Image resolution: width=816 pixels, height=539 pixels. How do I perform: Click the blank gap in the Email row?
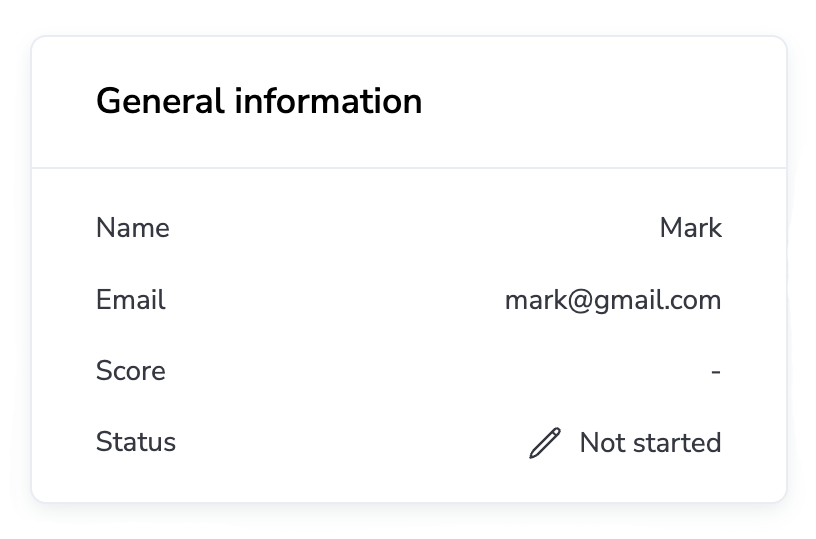tap(330, 300)
